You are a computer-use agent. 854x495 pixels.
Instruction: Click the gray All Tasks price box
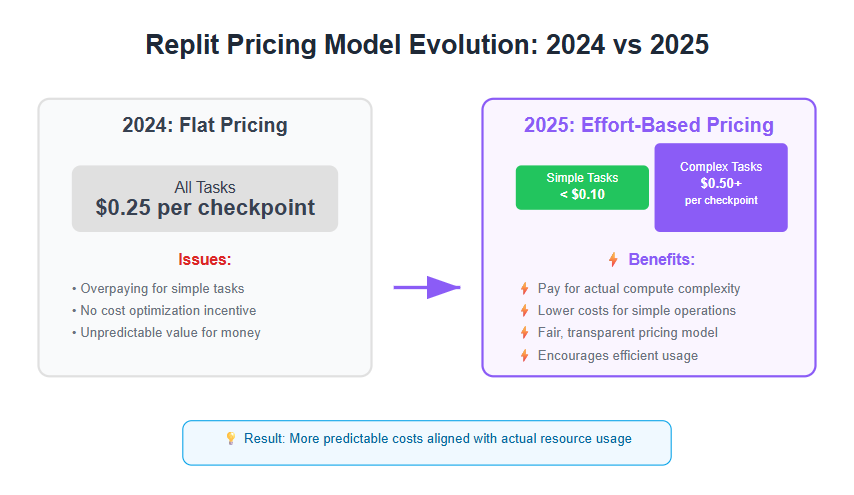(x=205, y=199)
